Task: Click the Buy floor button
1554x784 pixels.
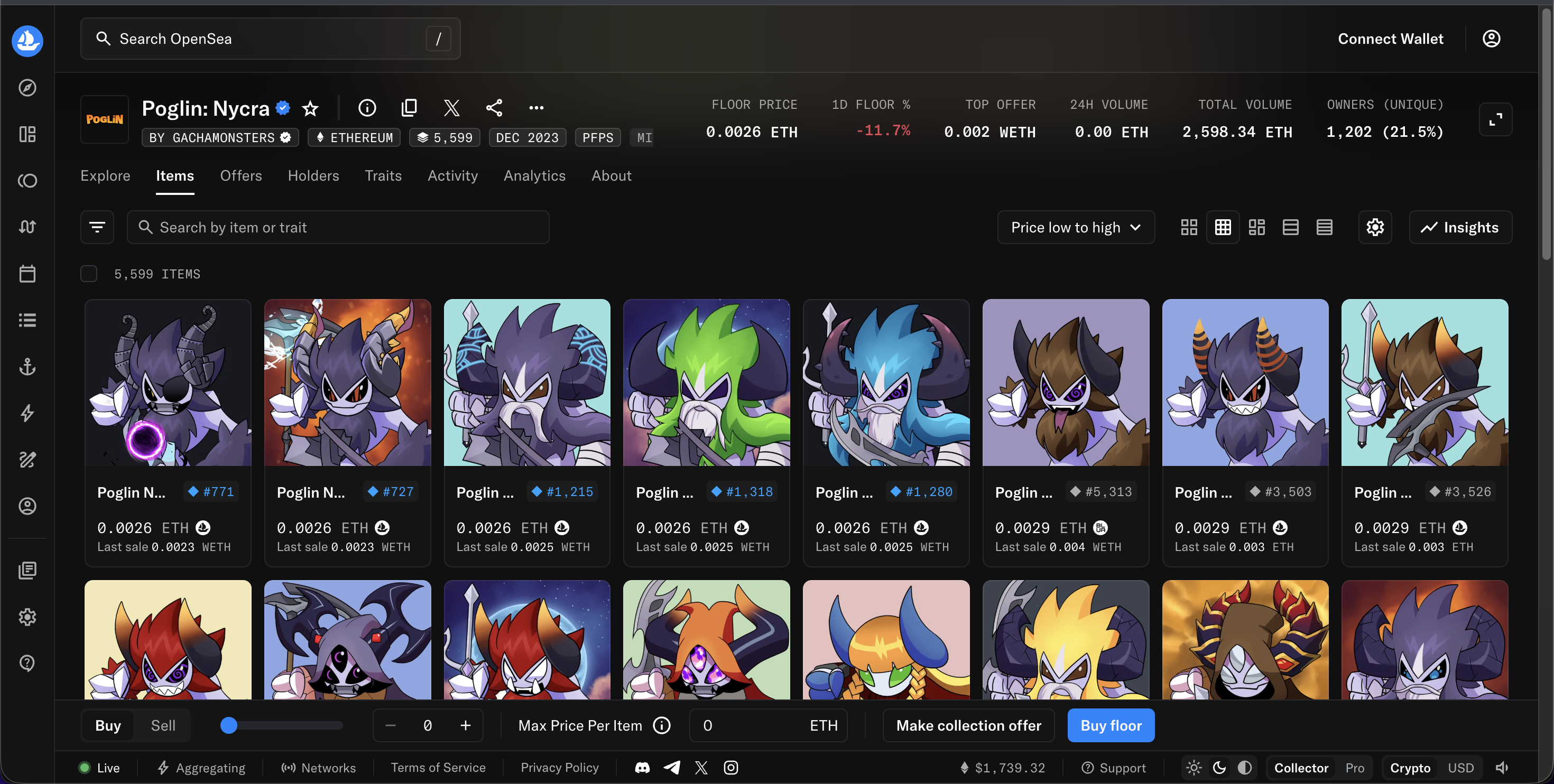Action: click(x=1111, y=725)
